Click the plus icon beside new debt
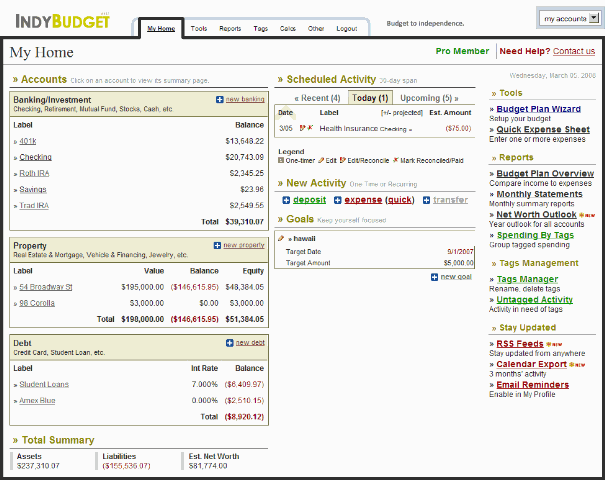This screenshot has width=605, height=480. [x=229, y=343]
